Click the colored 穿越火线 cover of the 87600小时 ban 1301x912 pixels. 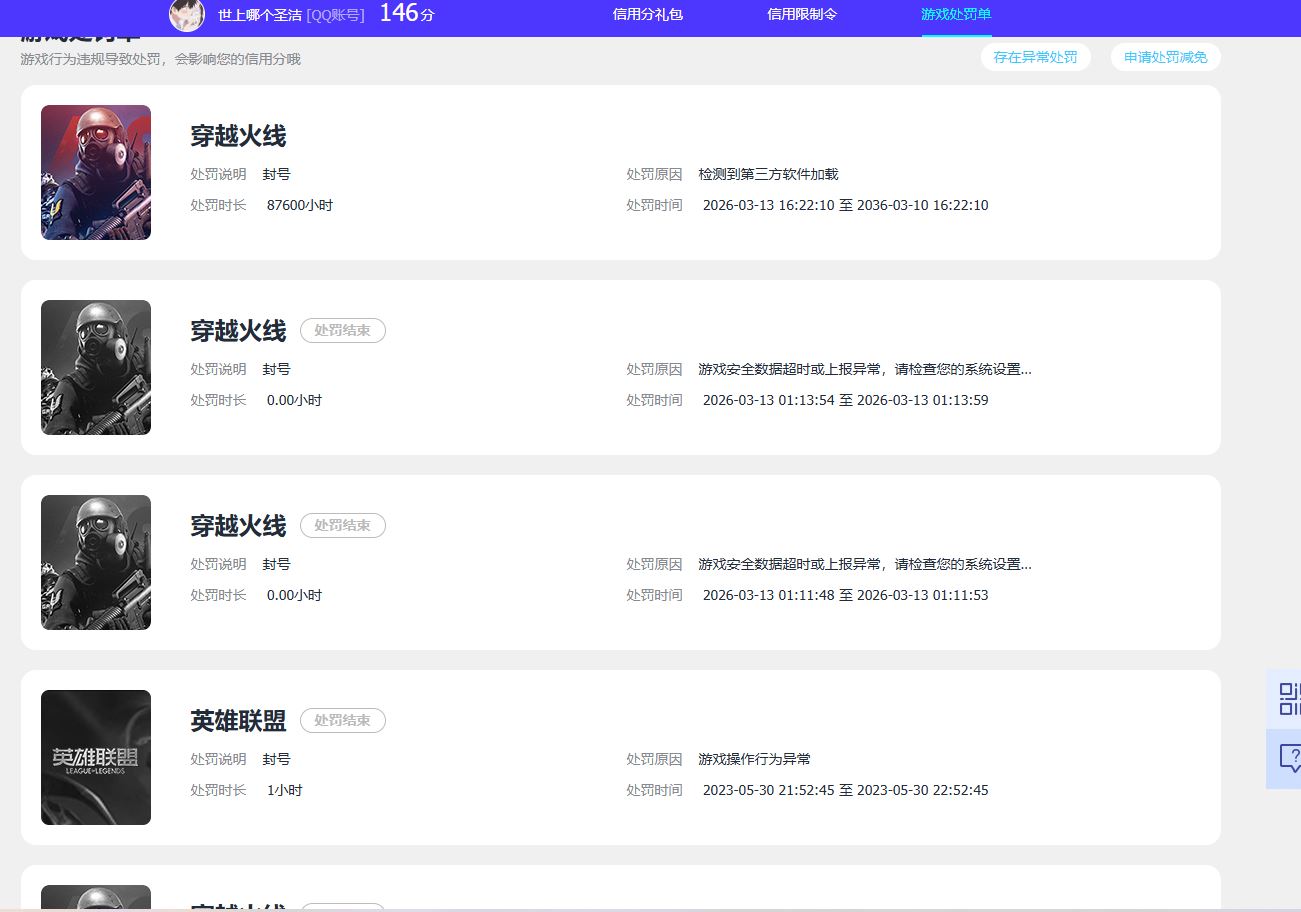[96, 172]
